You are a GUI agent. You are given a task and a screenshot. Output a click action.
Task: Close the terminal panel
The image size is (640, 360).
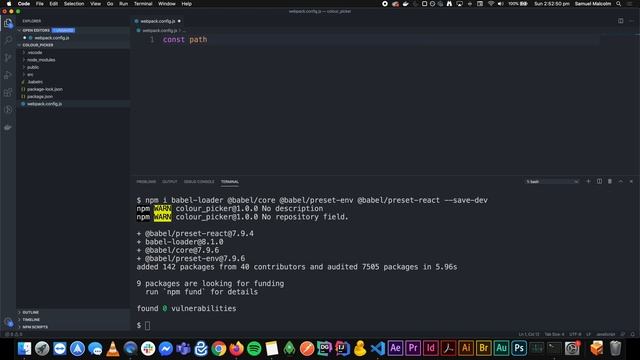[x=631, y=181]
